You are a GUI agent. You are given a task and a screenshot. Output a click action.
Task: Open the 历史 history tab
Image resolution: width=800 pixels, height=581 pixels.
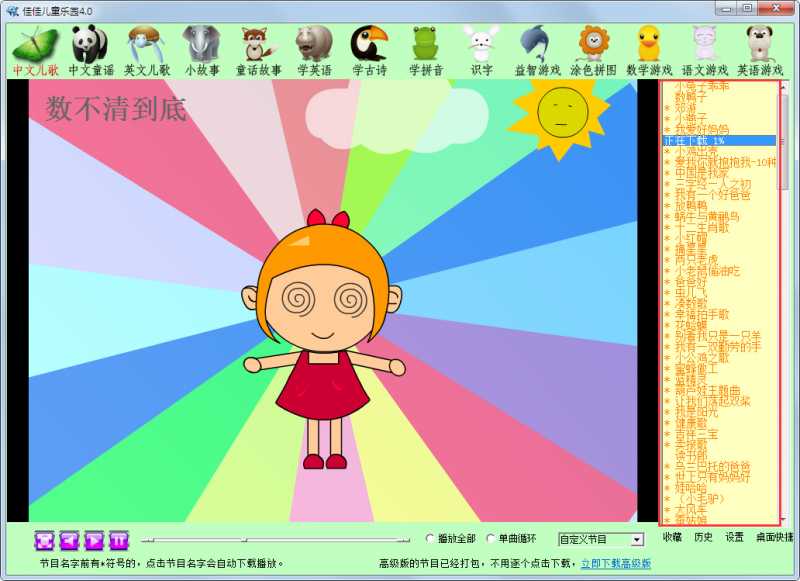coord(704,537)
